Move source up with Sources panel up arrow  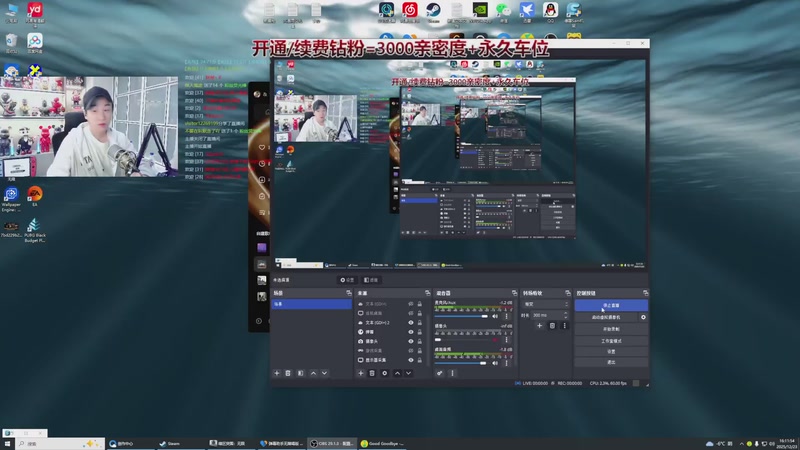click(397, 373)
